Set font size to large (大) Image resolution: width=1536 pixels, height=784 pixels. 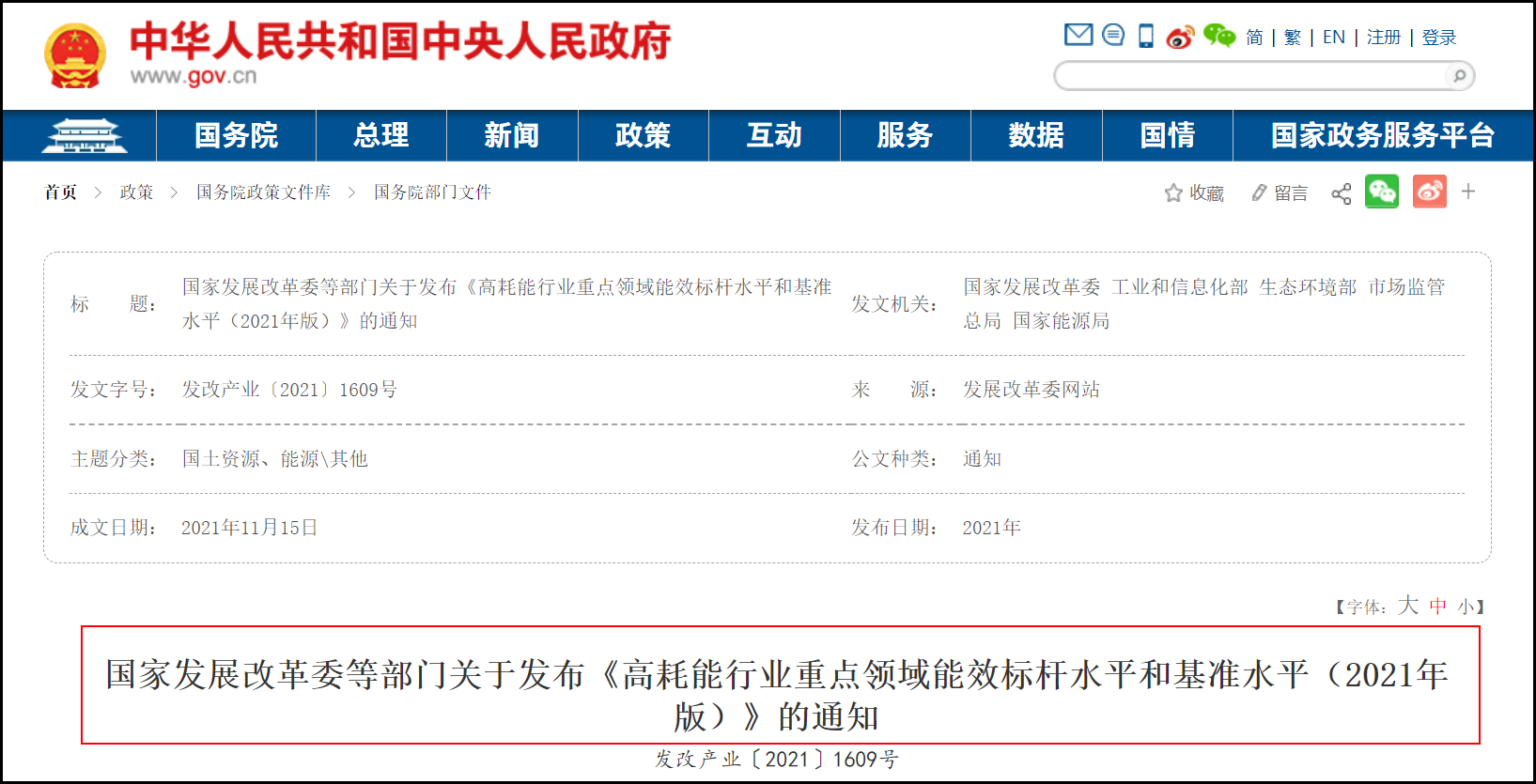point(1407,606)
